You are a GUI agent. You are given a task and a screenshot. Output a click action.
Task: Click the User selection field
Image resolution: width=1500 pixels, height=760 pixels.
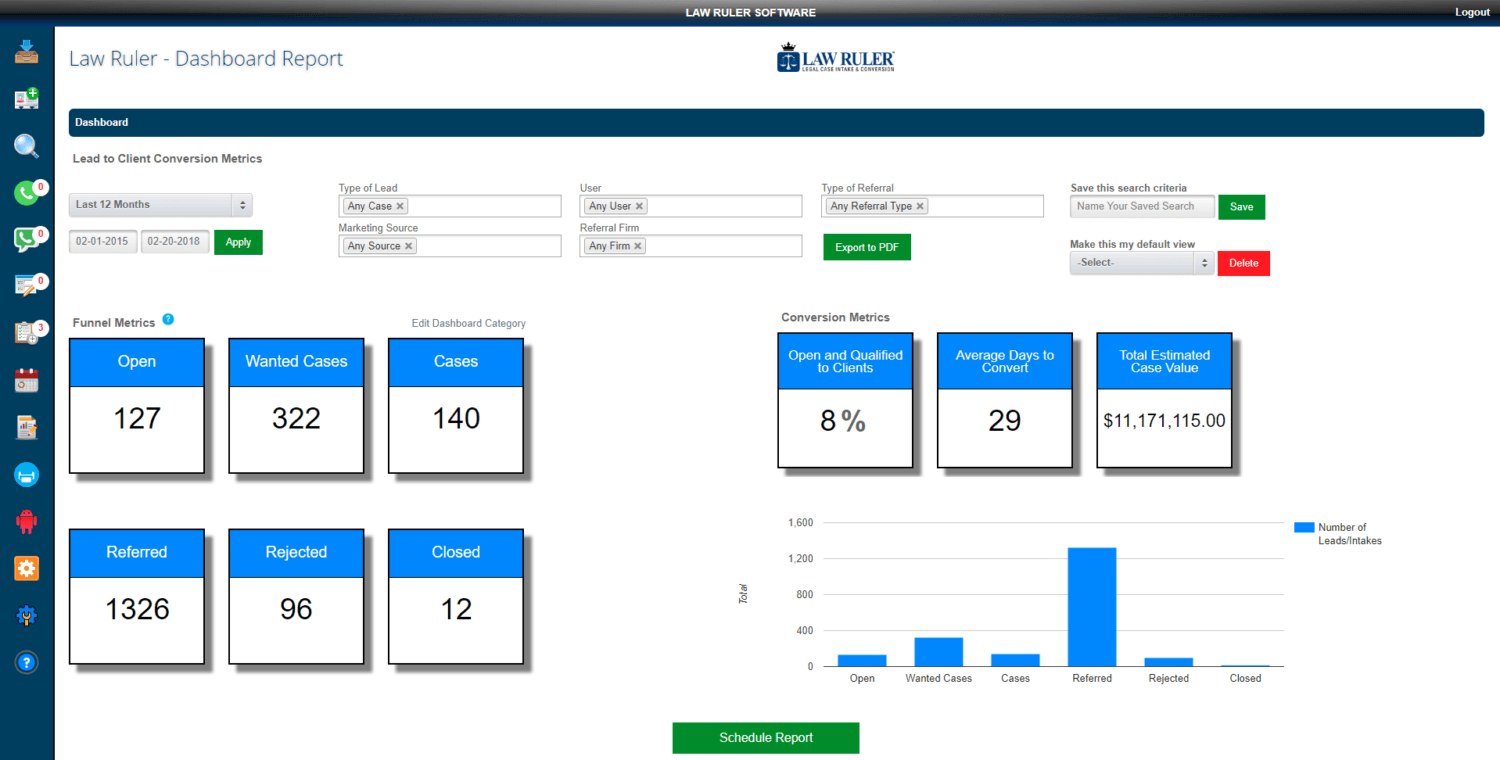pos(691,206)
